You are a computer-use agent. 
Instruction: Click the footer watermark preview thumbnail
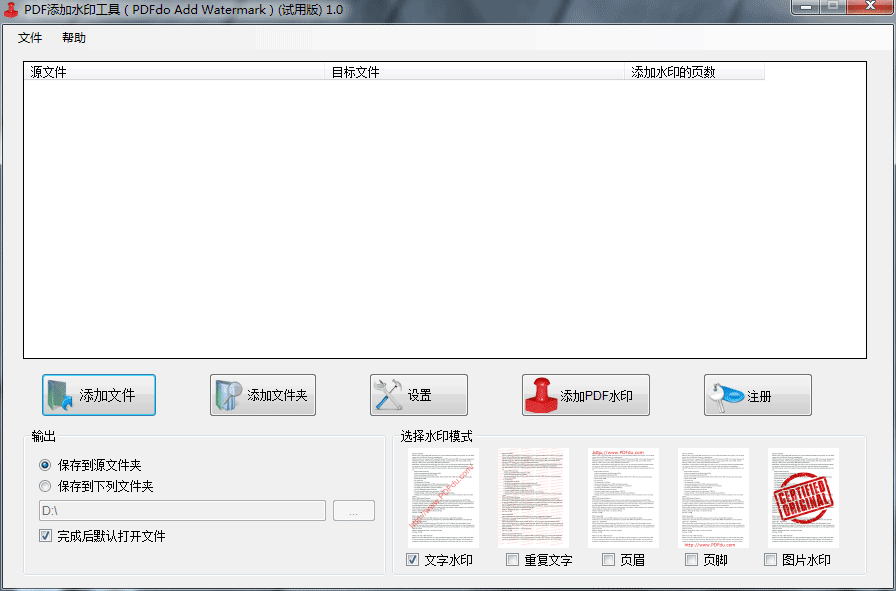click(713, 498)
